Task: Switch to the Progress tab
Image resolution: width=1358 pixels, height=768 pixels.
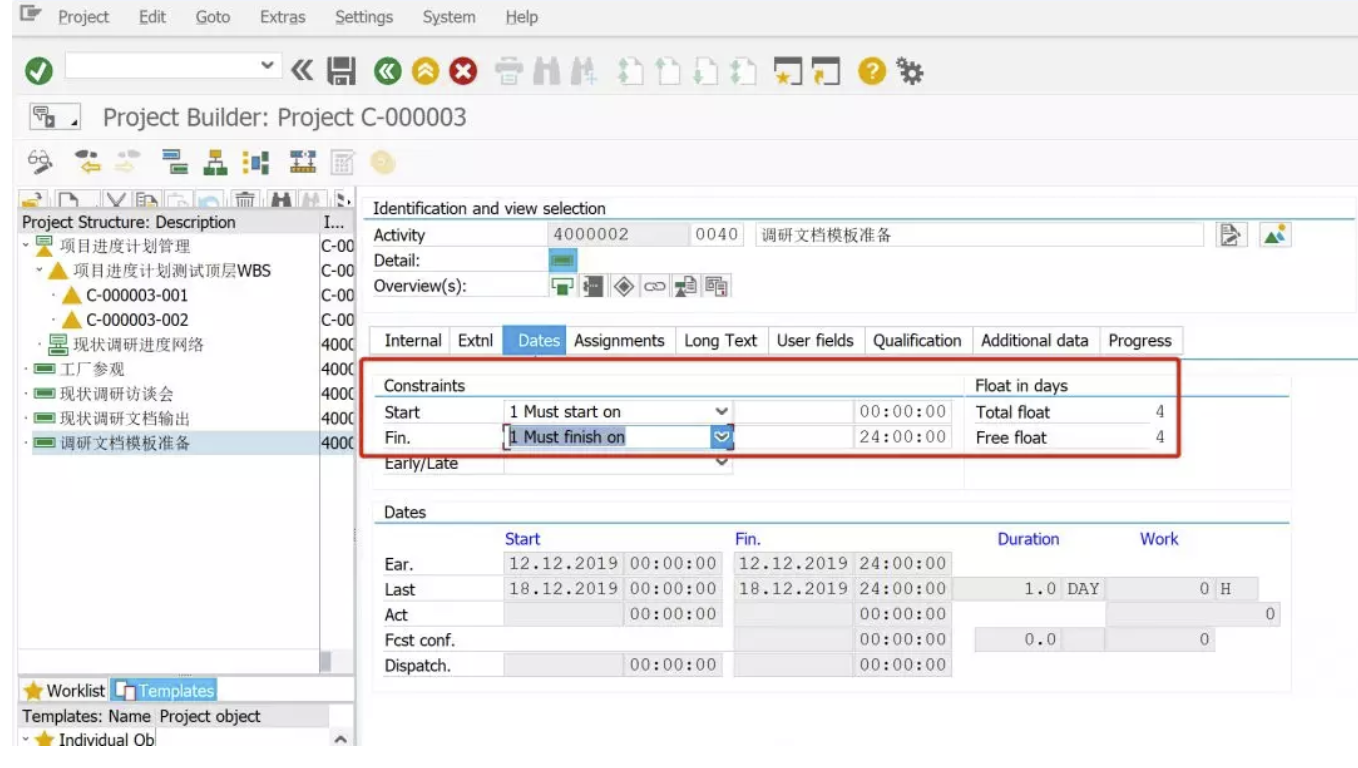Action: coord(1140,340)
